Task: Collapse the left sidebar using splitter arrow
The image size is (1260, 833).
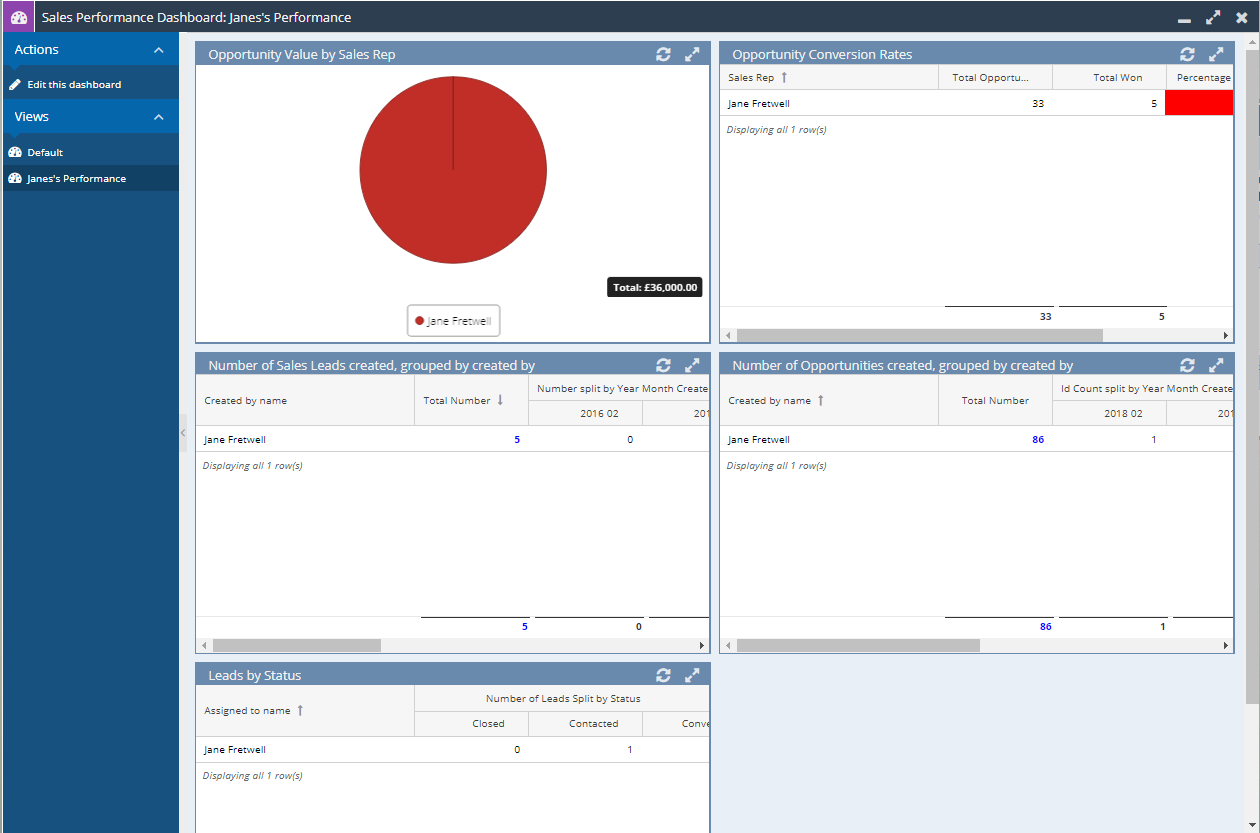Action: [183, 432]
